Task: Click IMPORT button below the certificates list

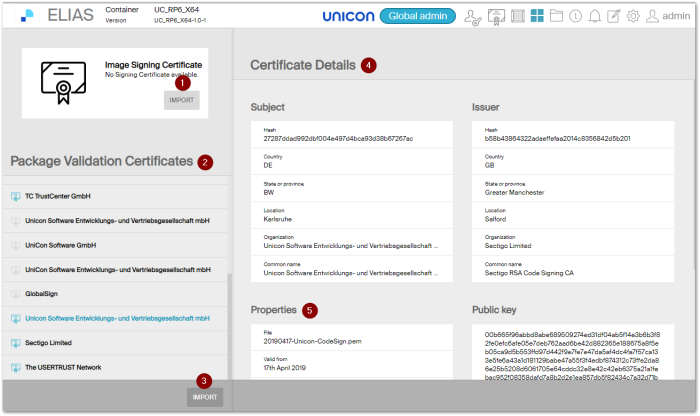Action: (x=205, y=397)
